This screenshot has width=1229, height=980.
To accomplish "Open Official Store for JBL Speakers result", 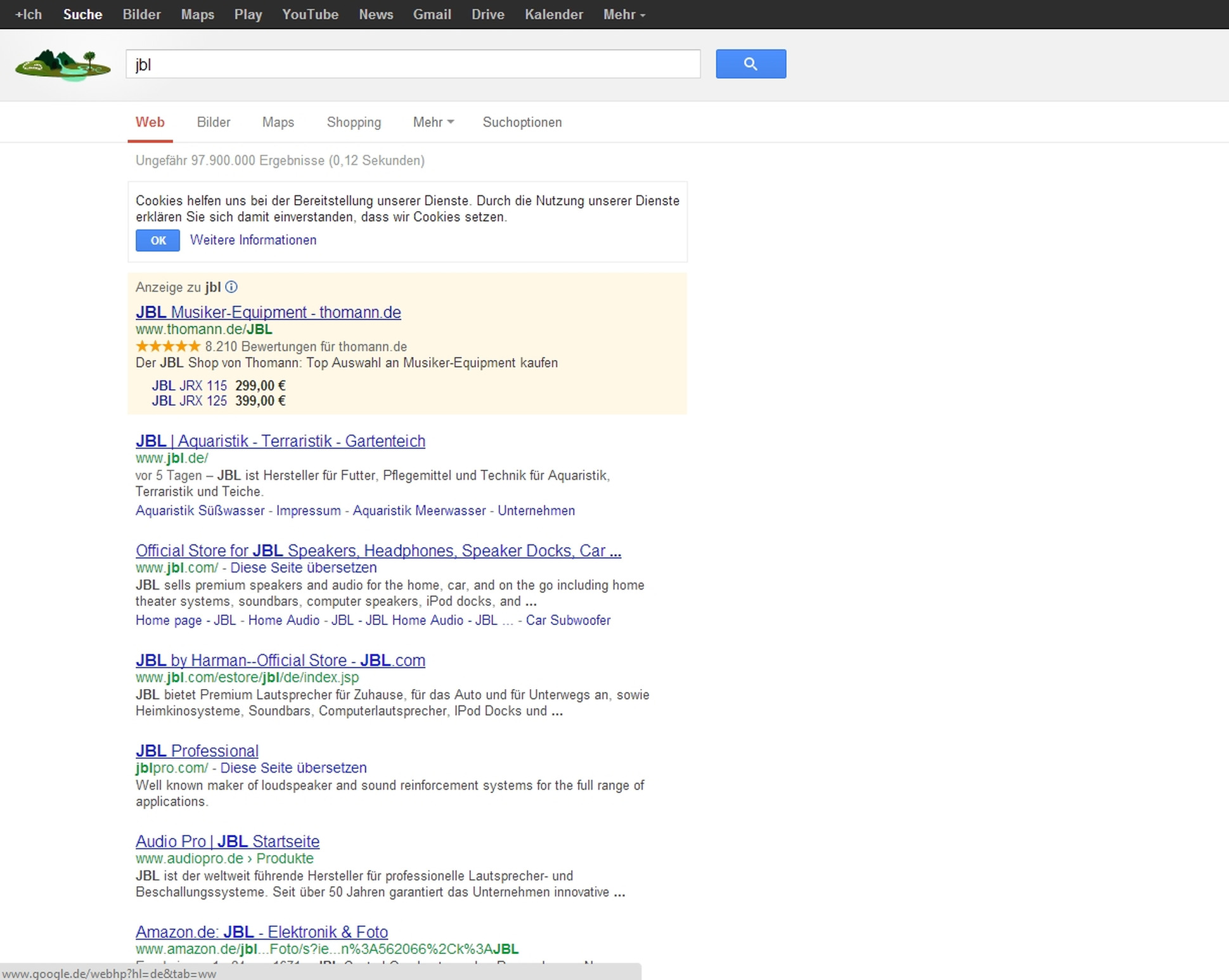I will coord(378,550).
